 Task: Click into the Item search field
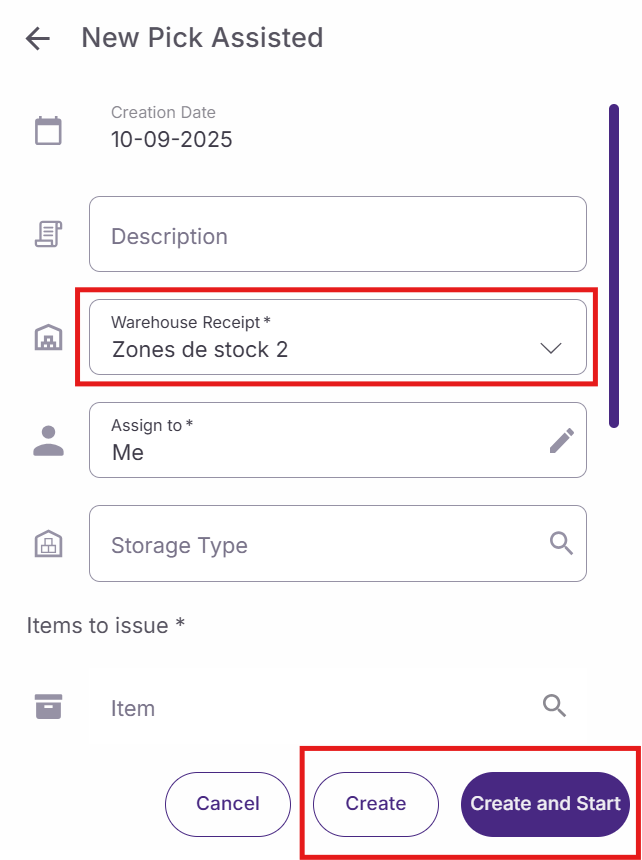click(320, 708)
